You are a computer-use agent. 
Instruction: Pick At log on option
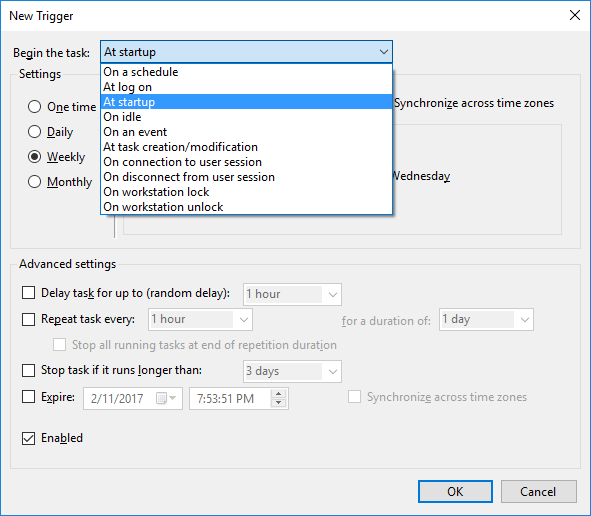(x=247, y=87)
